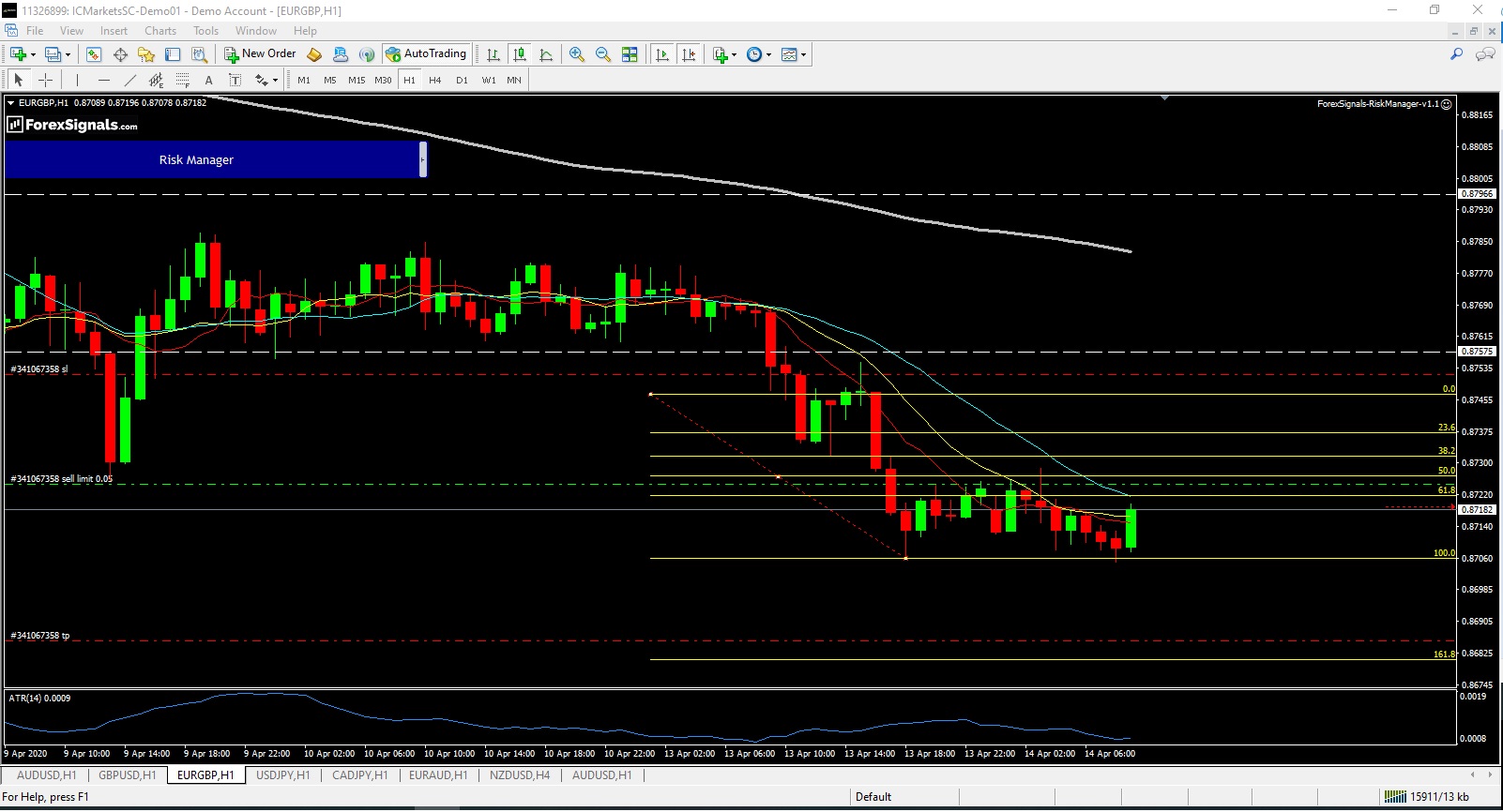Click the Risk Manager panel button
The image size is (1503, 812).
click(212, 159)
